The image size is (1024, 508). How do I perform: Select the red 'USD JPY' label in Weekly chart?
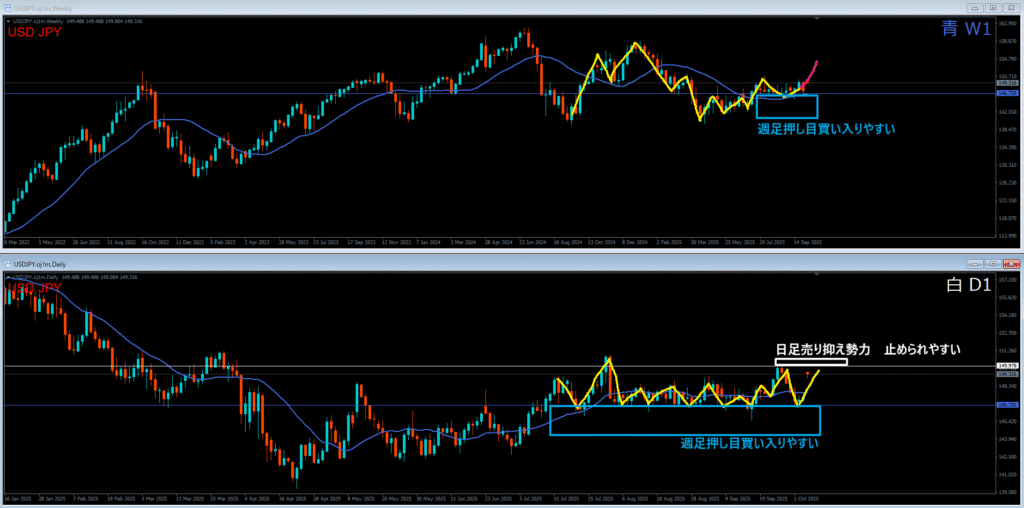coord(35,32)
